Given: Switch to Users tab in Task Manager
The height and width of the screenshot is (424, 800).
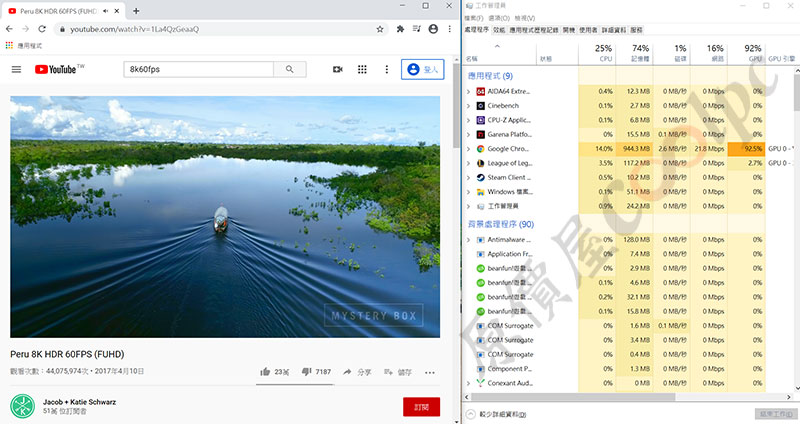Looking at the screenshot, I should coord(588,30).
